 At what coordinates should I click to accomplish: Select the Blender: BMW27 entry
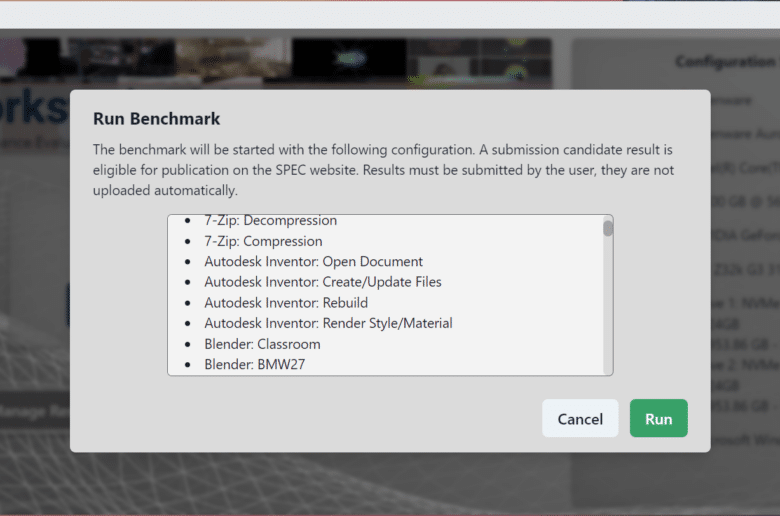click(254, 365)
